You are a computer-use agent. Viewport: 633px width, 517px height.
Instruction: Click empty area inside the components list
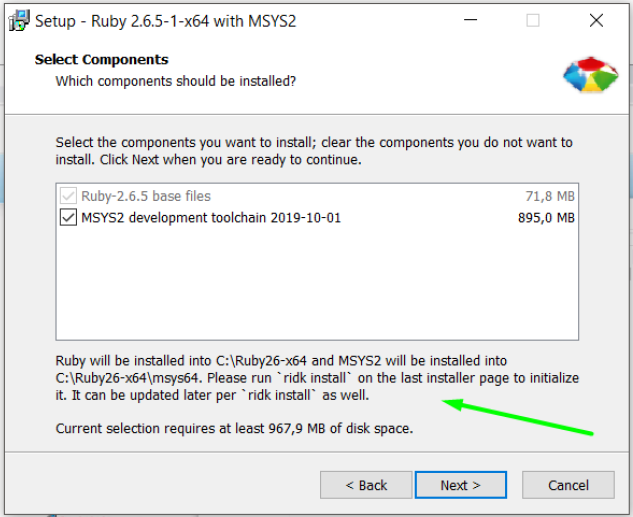click(317, 283)
